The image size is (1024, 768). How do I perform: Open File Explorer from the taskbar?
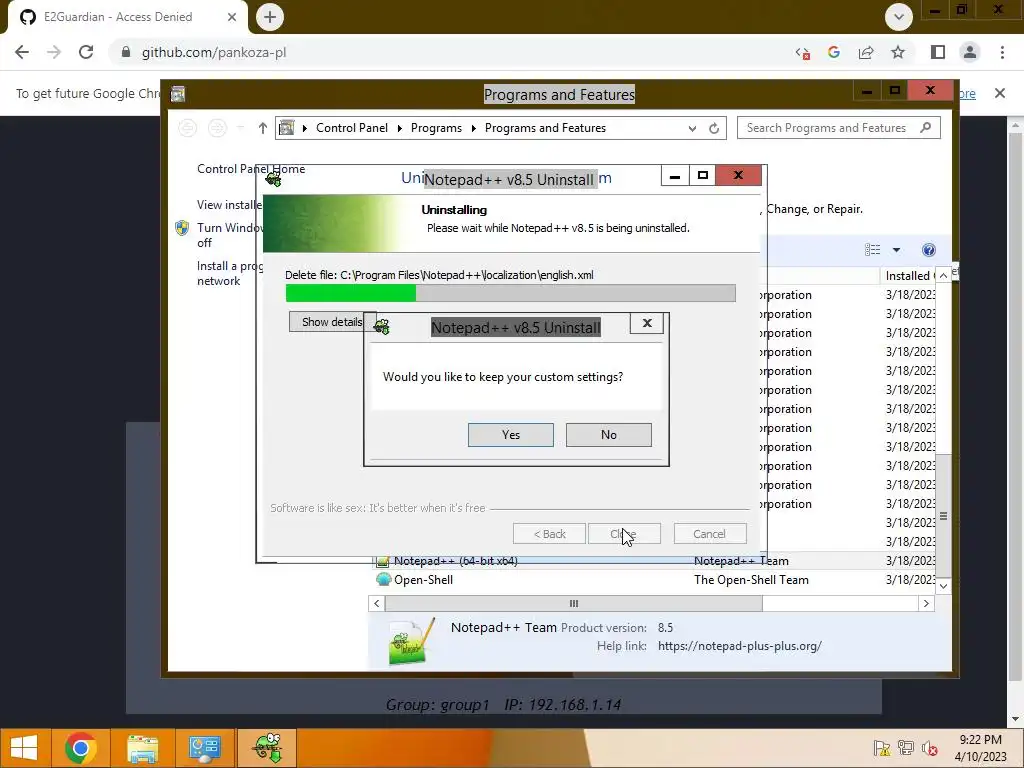click(x=142, y=748)
